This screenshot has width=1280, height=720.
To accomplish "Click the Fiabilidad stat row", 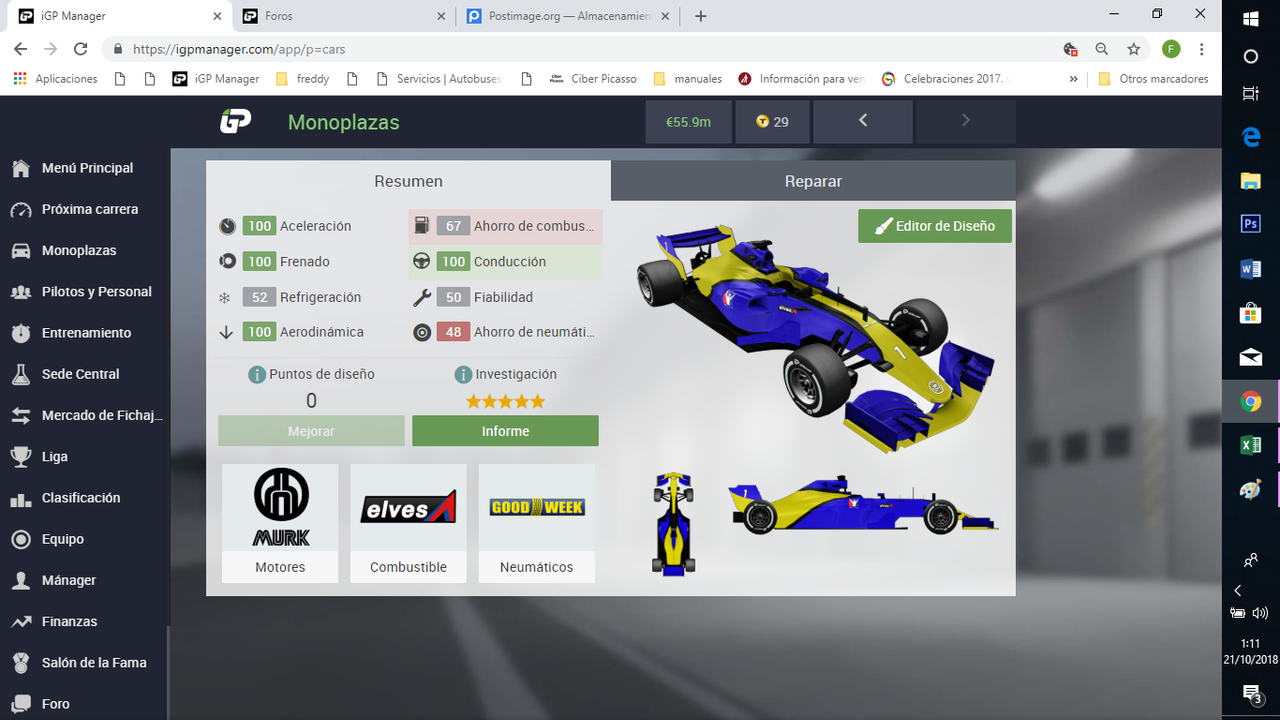I will [505, 297].
